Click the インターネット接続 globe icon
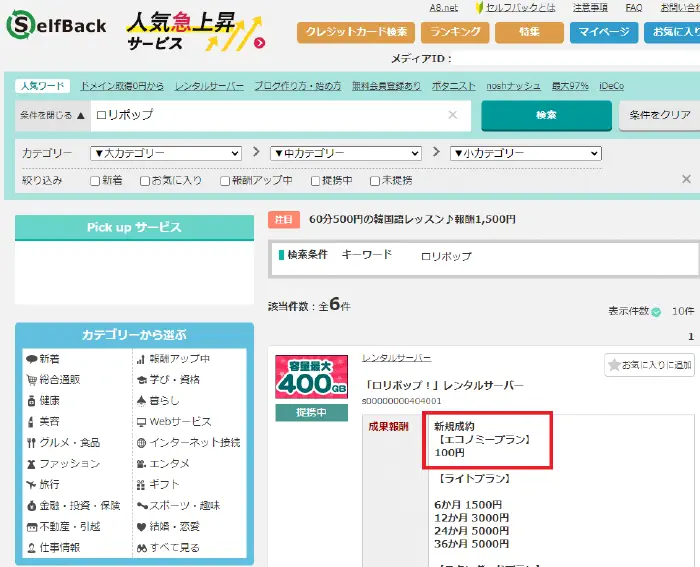This screenshot has width=700, height=567. [x=142, y=443]
